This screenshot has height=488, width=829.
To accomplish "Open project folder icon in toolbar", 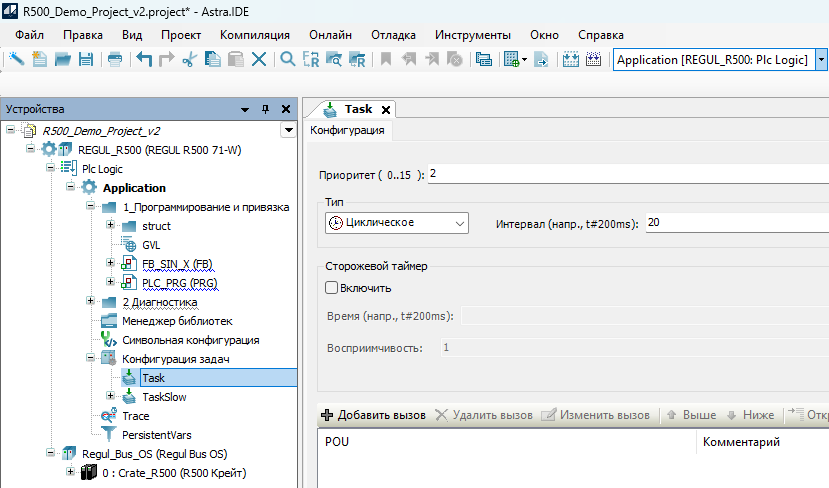I will pyautogui.click(x=62, y=60).
